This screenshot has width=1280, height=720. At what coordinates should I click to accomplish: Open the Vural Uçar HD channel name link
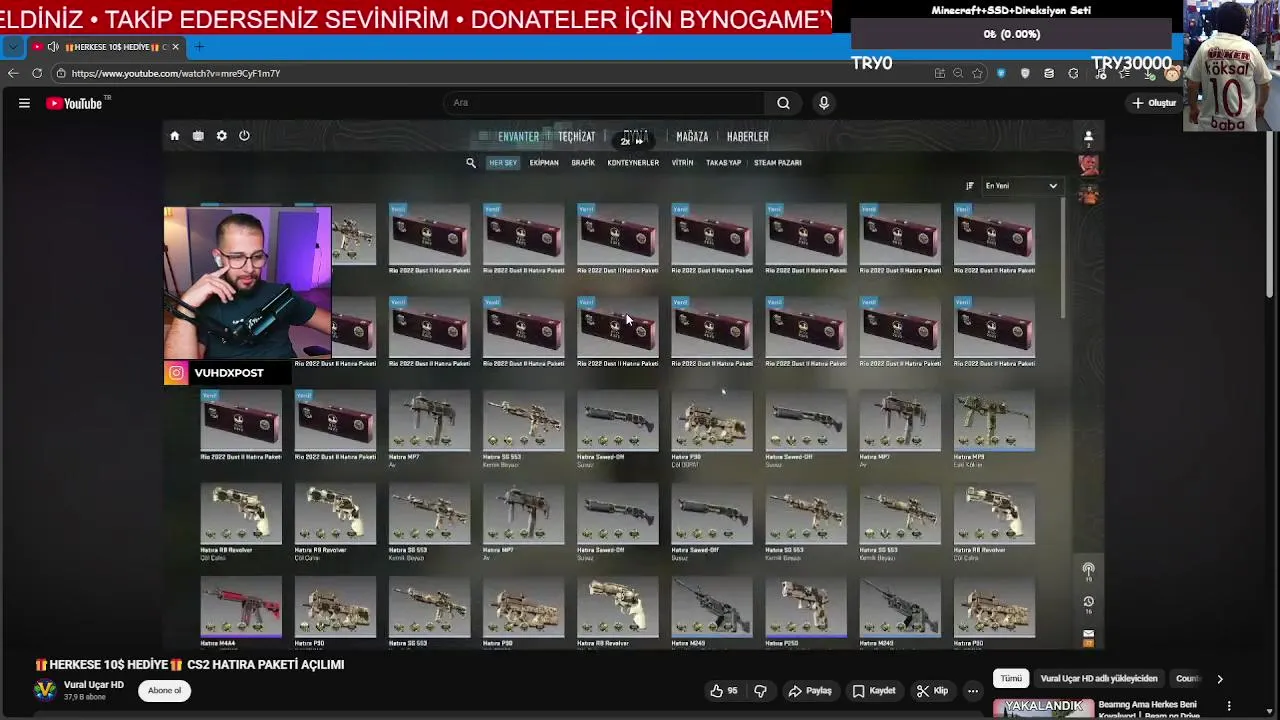point(94,685)
